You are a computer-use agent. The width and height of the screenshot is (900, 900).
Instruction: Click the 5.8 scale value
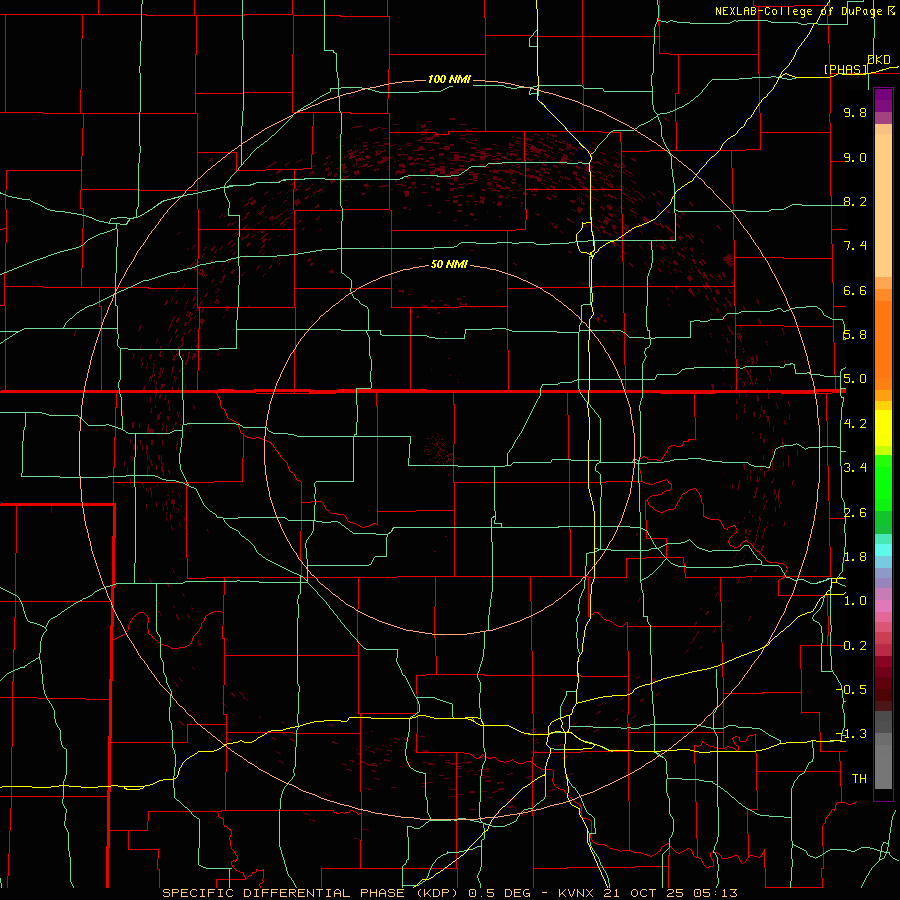pyautogui.click(x=855, y=335)
